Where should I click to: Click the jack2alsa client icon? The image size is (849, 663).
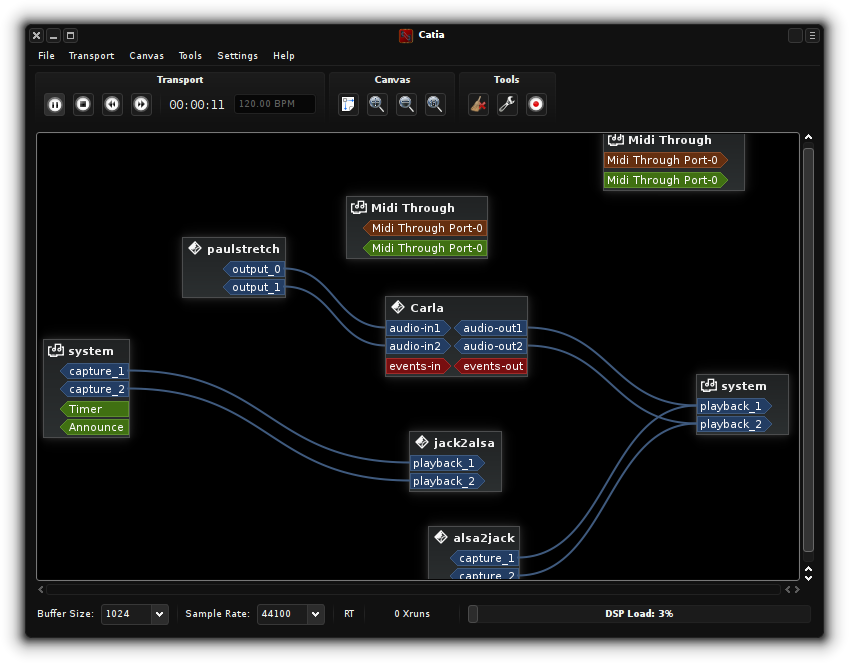[422, 443]
